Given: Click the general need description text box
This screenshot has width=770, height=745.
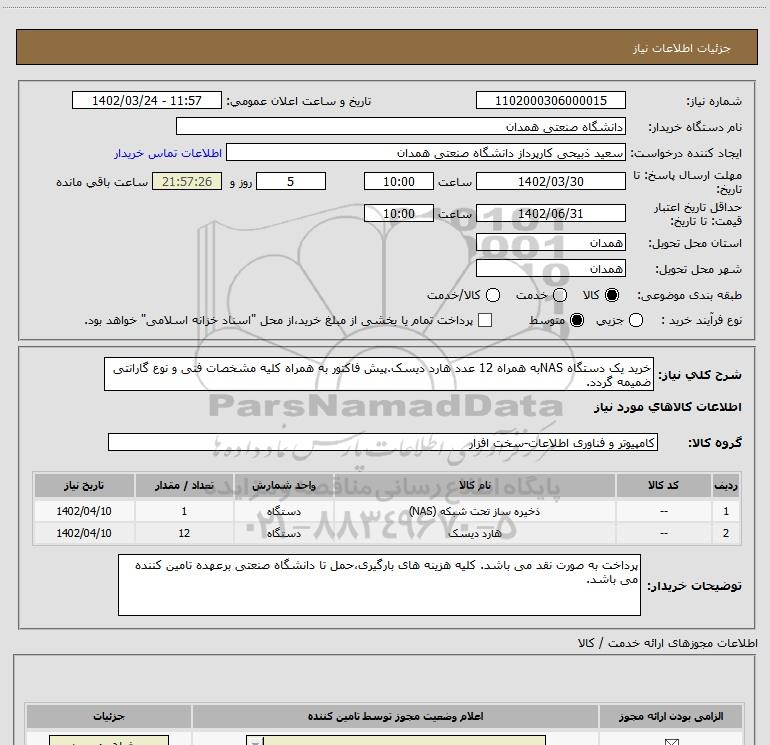Looking at the screenshot, I should (x=379, y=374).
